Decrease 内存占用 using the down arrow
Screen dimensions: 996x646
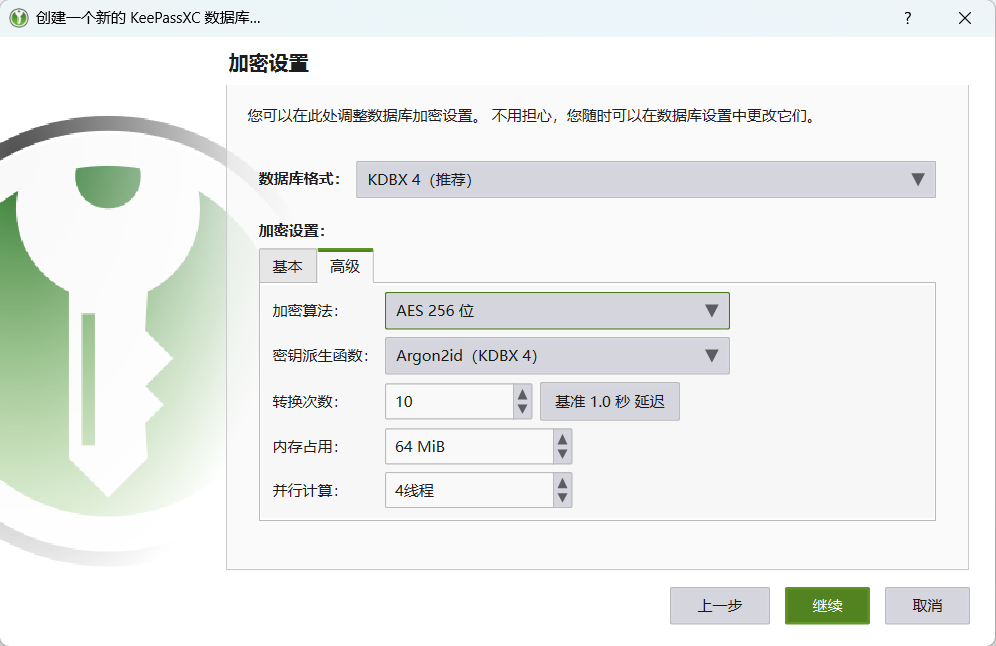[x=562, y=454]
